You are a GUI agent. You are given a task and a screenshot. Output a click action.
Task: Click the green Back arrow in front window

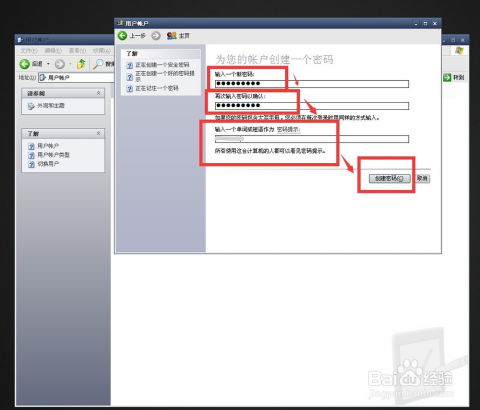click(123, 35)
